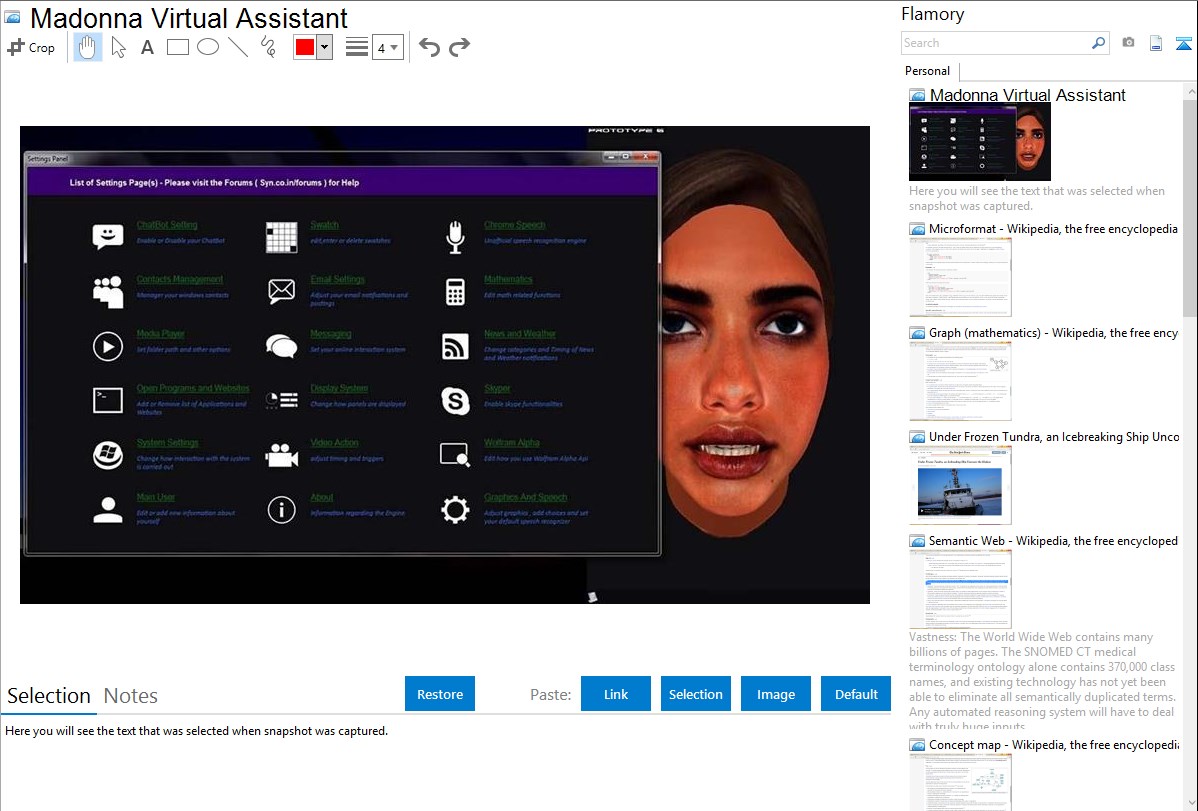Open Under Frozen Tundra snapshot thumbnail
The height and width of the screenshot is (811, 1198).
pyautogui.click(x=960, y=485)
